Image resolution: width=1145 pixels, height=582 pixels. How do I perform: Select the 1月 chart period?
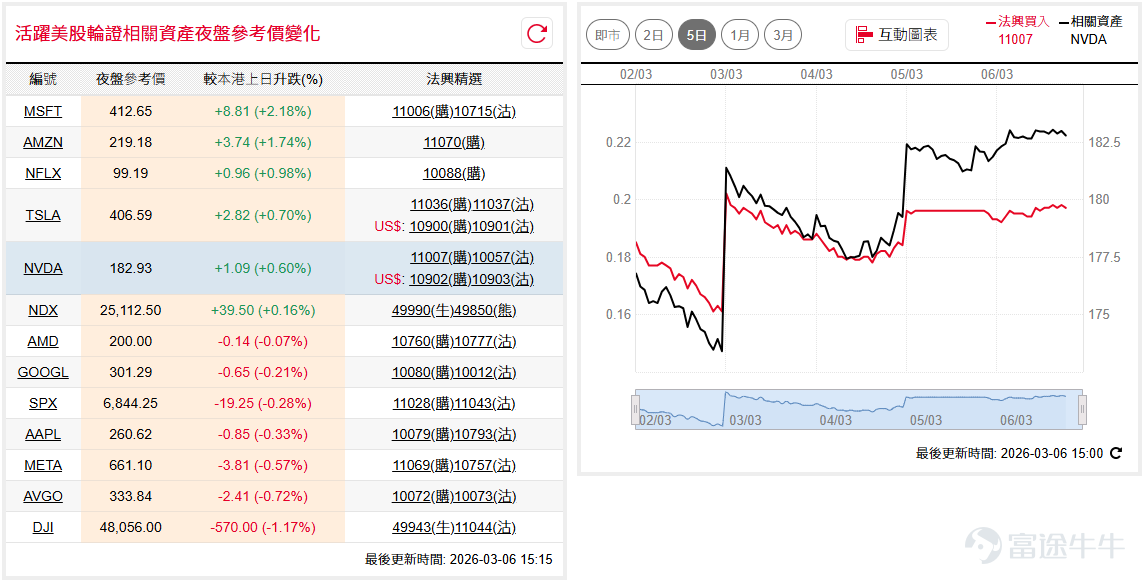point(740,35)
